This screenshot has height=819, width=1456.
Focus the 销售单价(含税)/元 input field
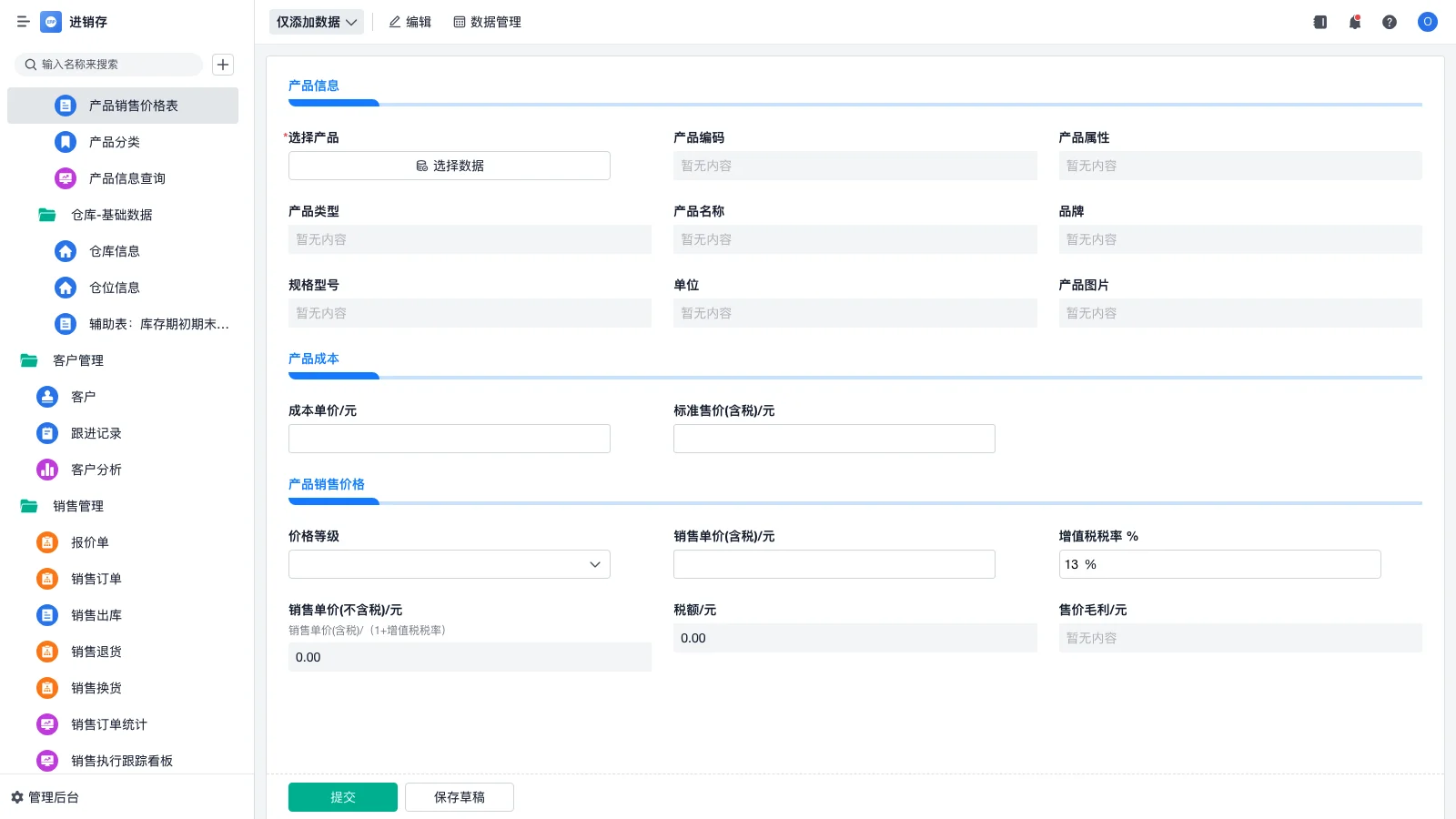834,564
